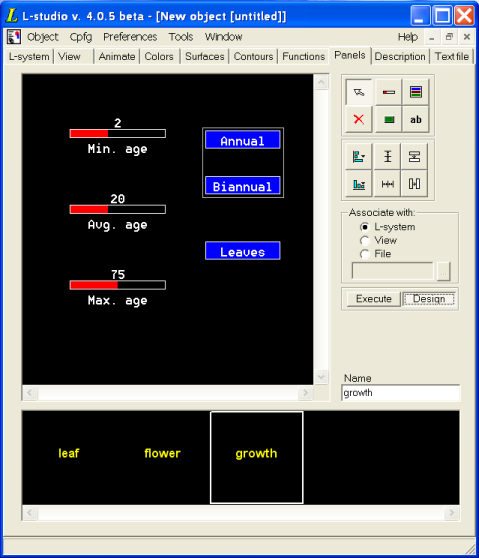Image resolution: width=479 pixels, height=558 pixels.
Task: Choose the slider creation tool
Action: [x=388, y=92]
